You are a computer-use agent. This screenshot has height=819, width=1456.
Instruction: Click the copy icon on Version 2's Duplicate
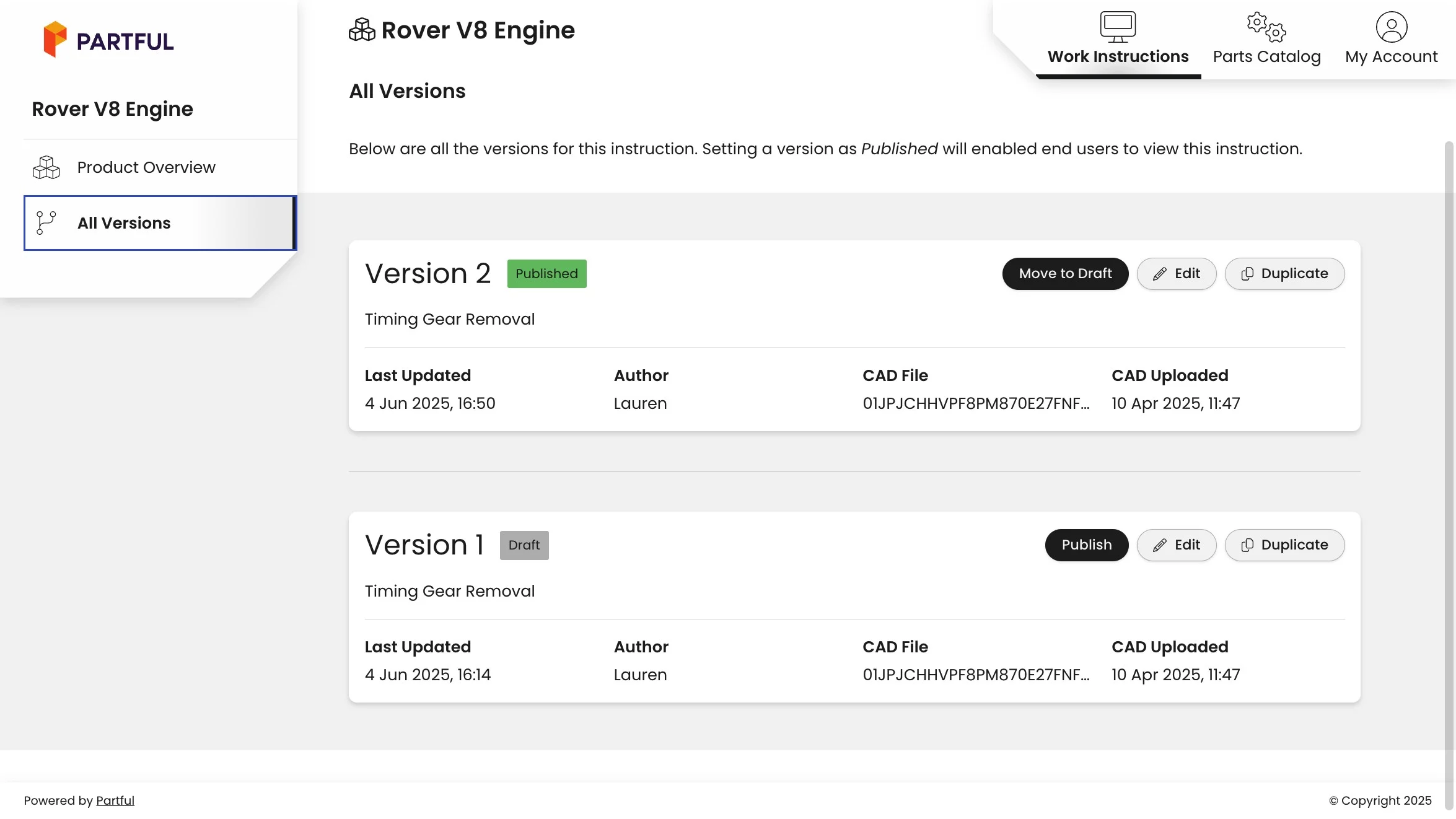tap(1247, 274)
